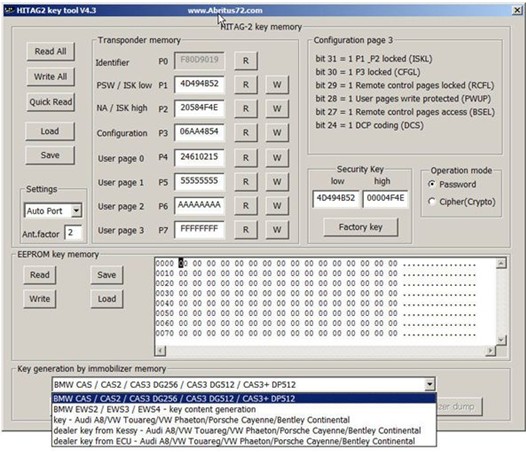Click the Read All button
This screenshot has width=526, height=452.
[50, 51]
